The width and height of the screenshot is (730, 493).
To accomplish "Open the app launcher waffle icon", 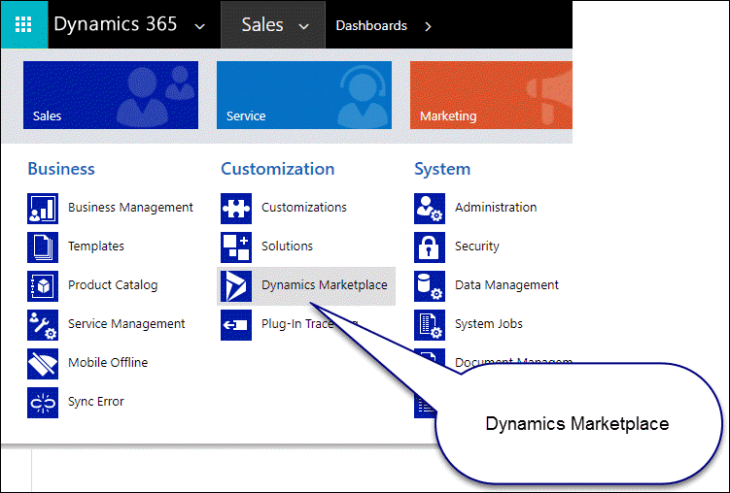I will click(23, 25).
